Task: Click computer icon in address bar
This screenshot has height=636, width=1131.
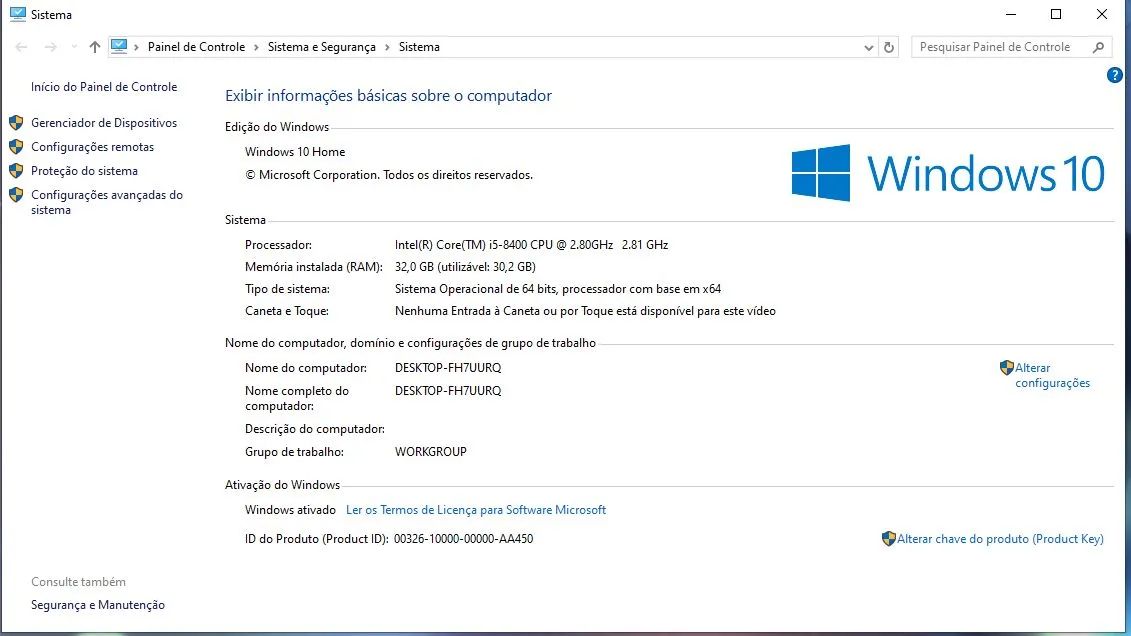Action: (119, 46)
